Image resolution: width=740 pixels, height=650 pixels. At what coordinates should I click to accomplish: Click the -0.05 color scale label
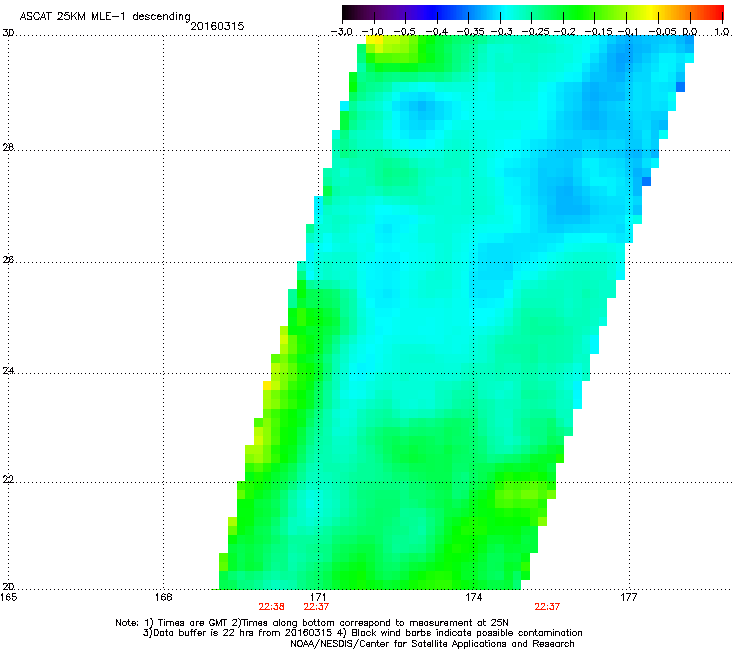663,32
